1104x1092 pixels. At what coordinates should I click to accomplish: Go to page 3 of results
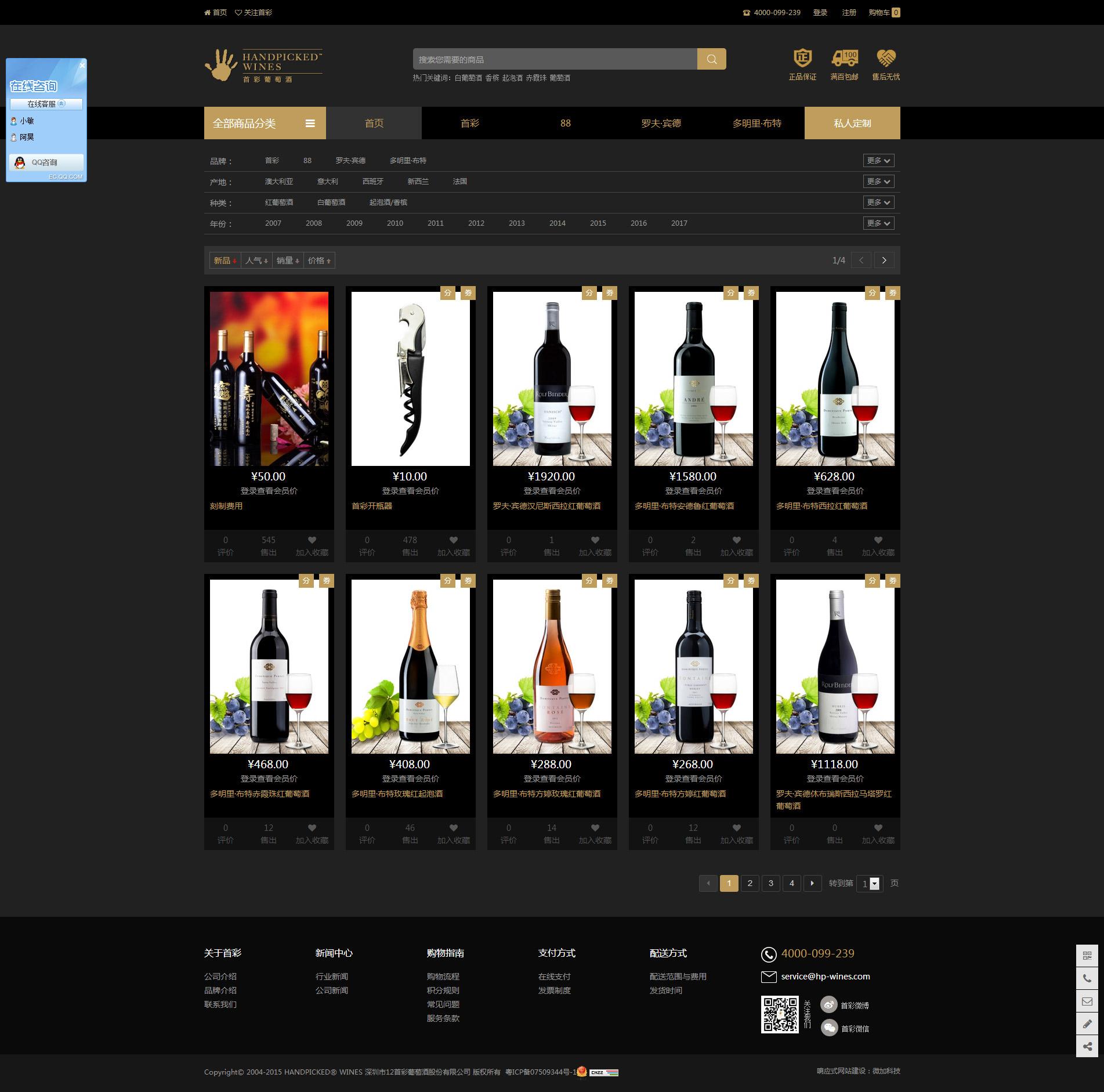pos(770,883)
